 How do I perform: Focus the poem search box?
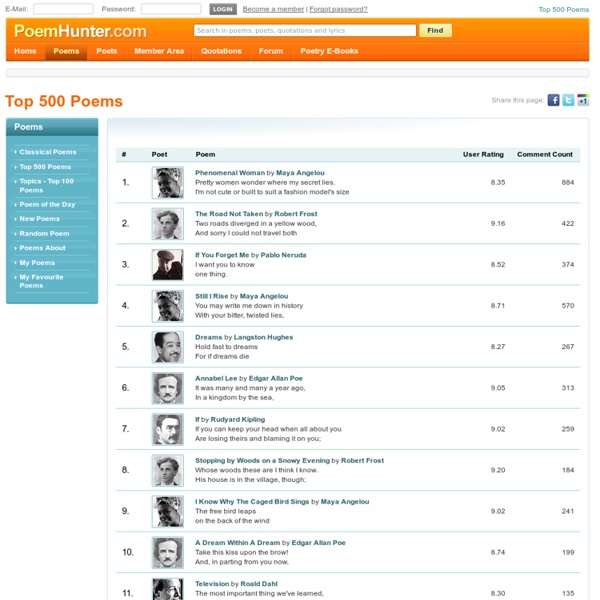coord(305,30)
